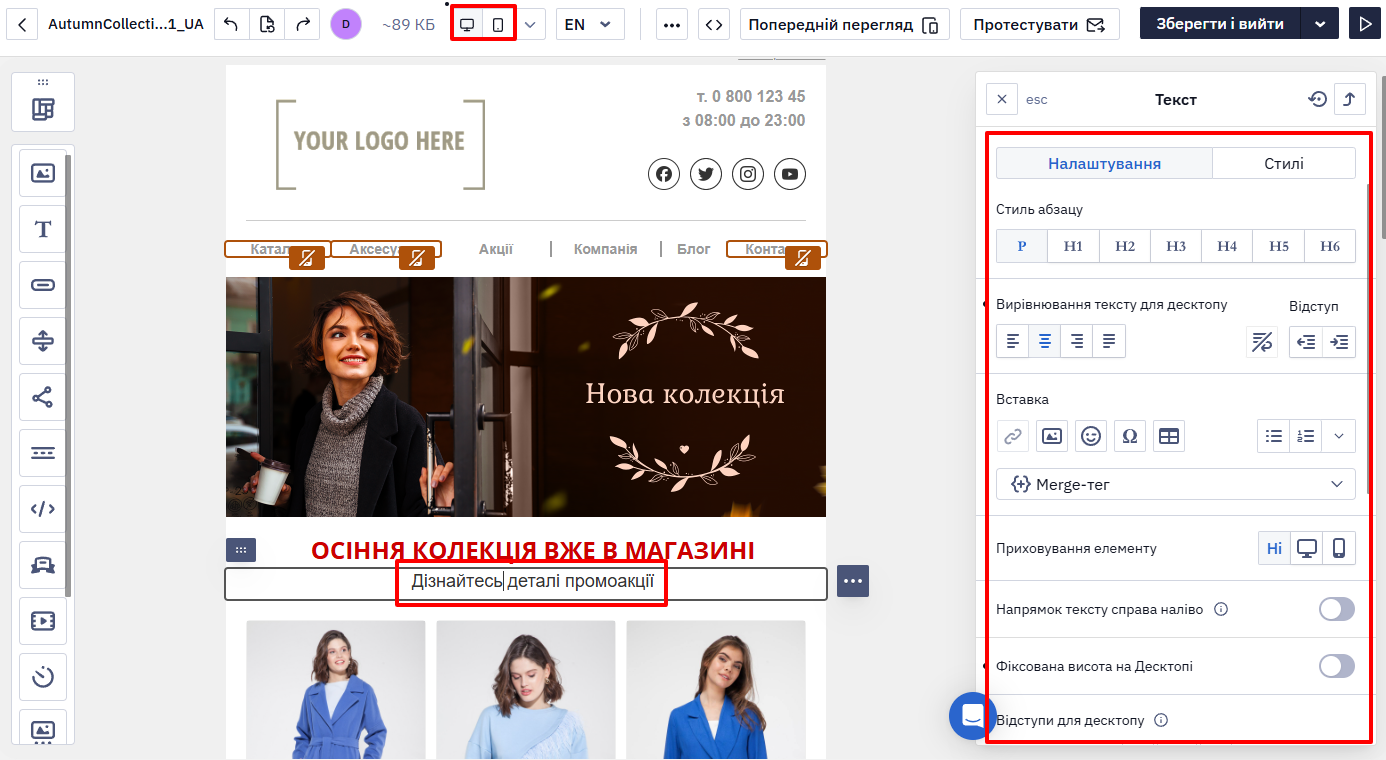Image resolution: width=1386 pixels, height=760 pixels.
Task: Set paragraph style to H1
Action: point(1074,246)
